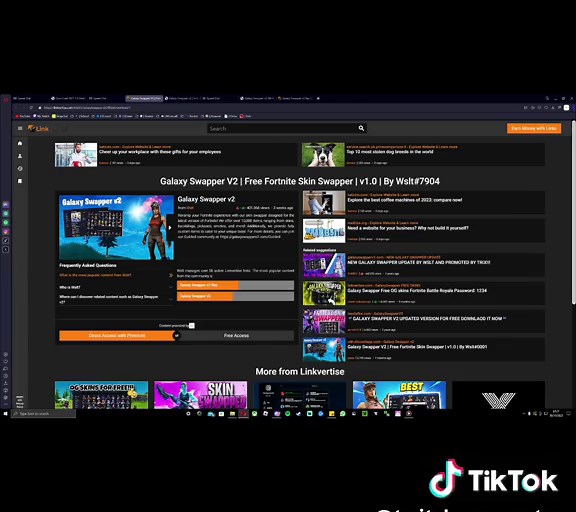
Task: Go to Home in Linkvertise sidebar
Action: pyautogui.click(x=20, y=143)
